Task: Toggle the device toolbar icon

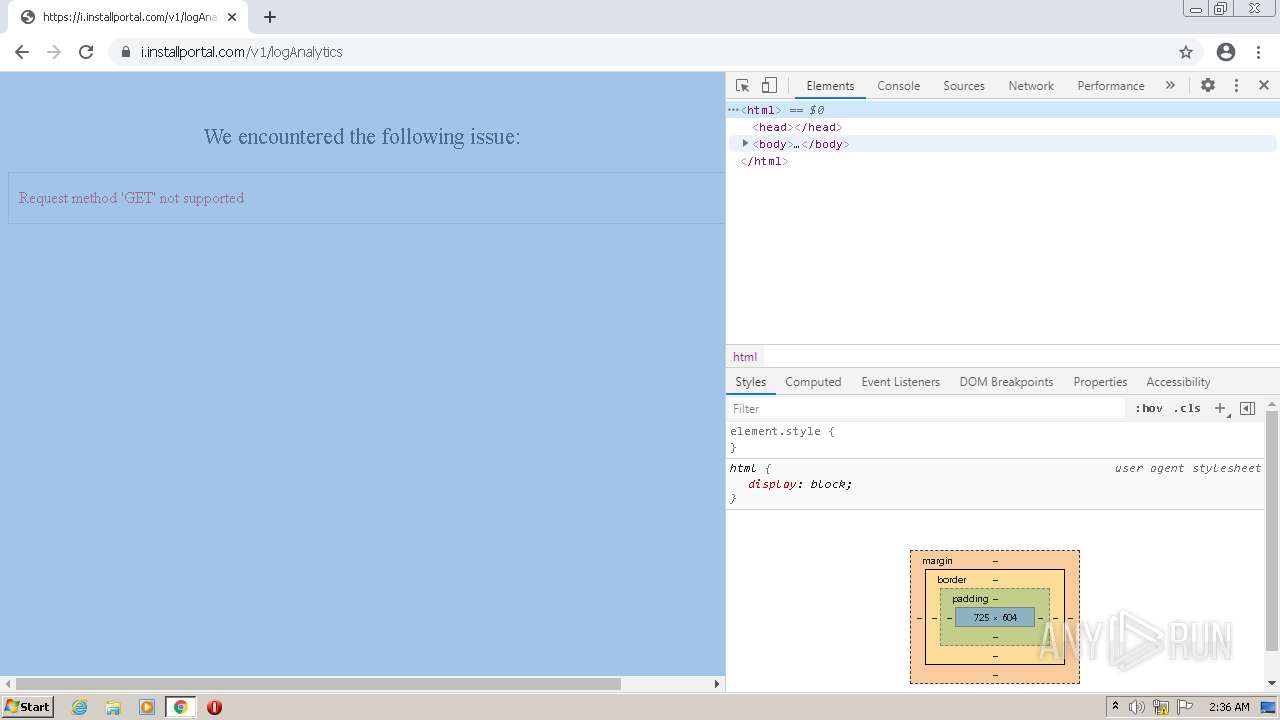Action: (x=769, y=86)
